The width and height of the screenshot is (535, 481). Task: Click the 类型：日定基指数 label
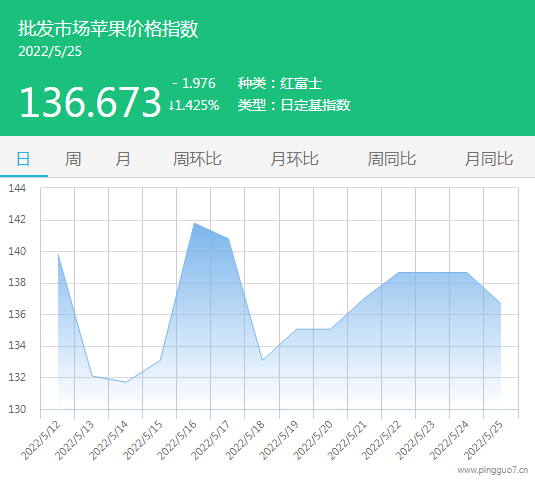coord(294,105)
